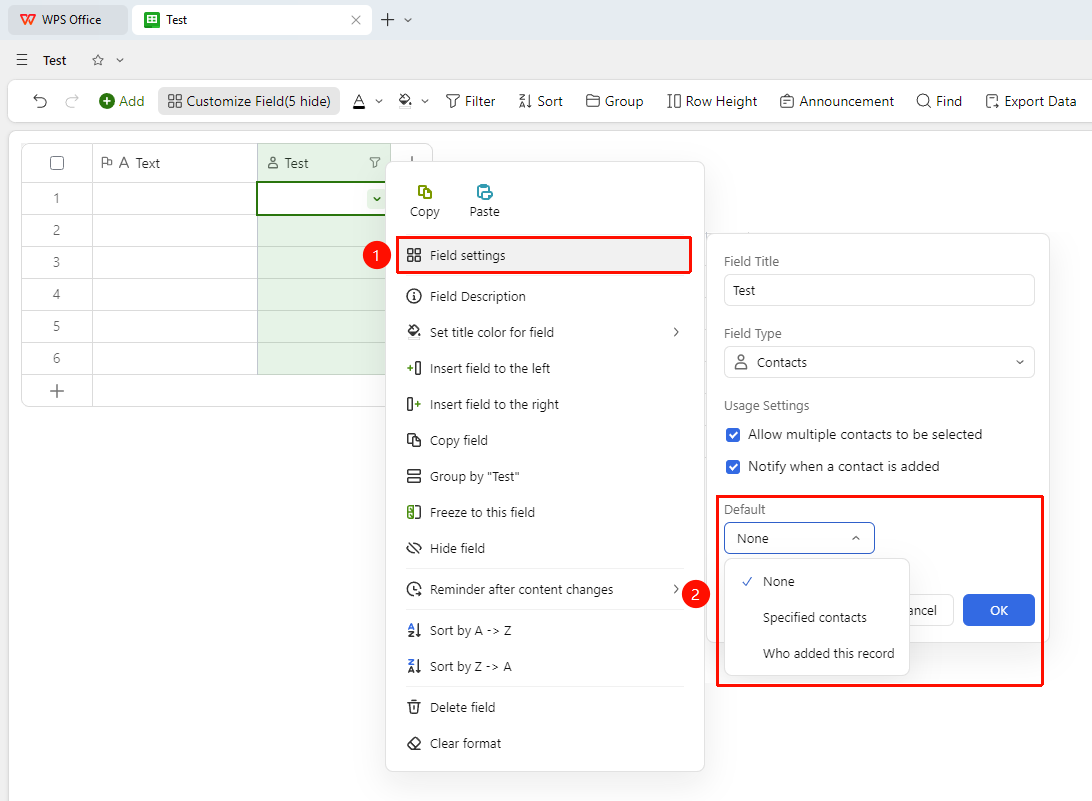This screenshot has width=1092, height=801.
Task: Select Specified contacts default option
Action: (x=817, y=618)
